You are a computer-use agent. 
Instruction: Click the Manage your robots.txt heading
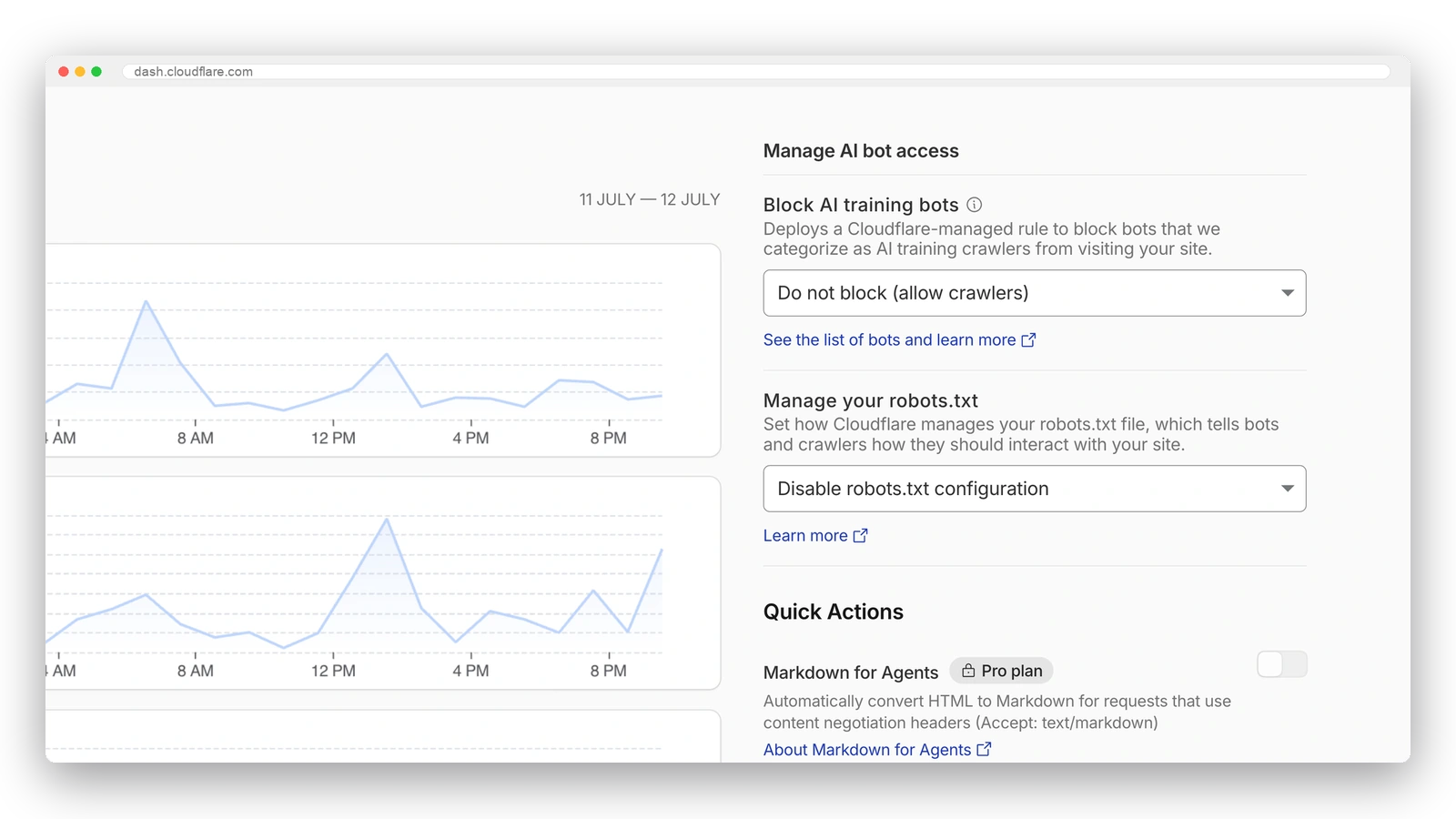[x=871, y=400]
